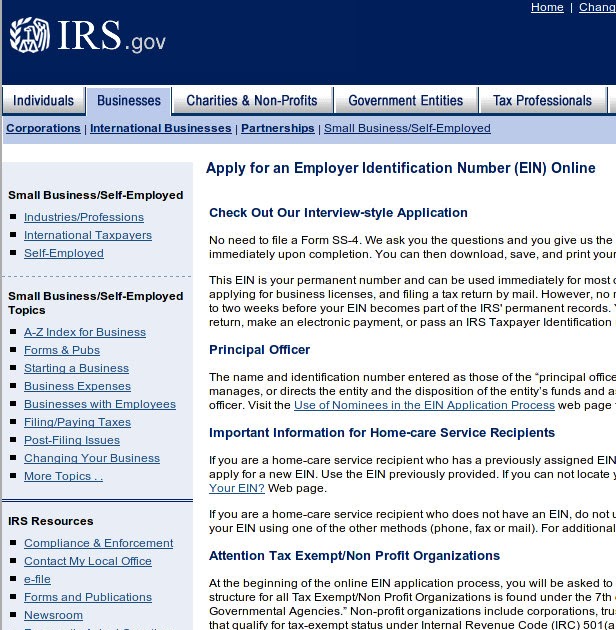This screenshot has height=630, width=616.
Task: Open the Tax Professionals tab
Action: 542,100
